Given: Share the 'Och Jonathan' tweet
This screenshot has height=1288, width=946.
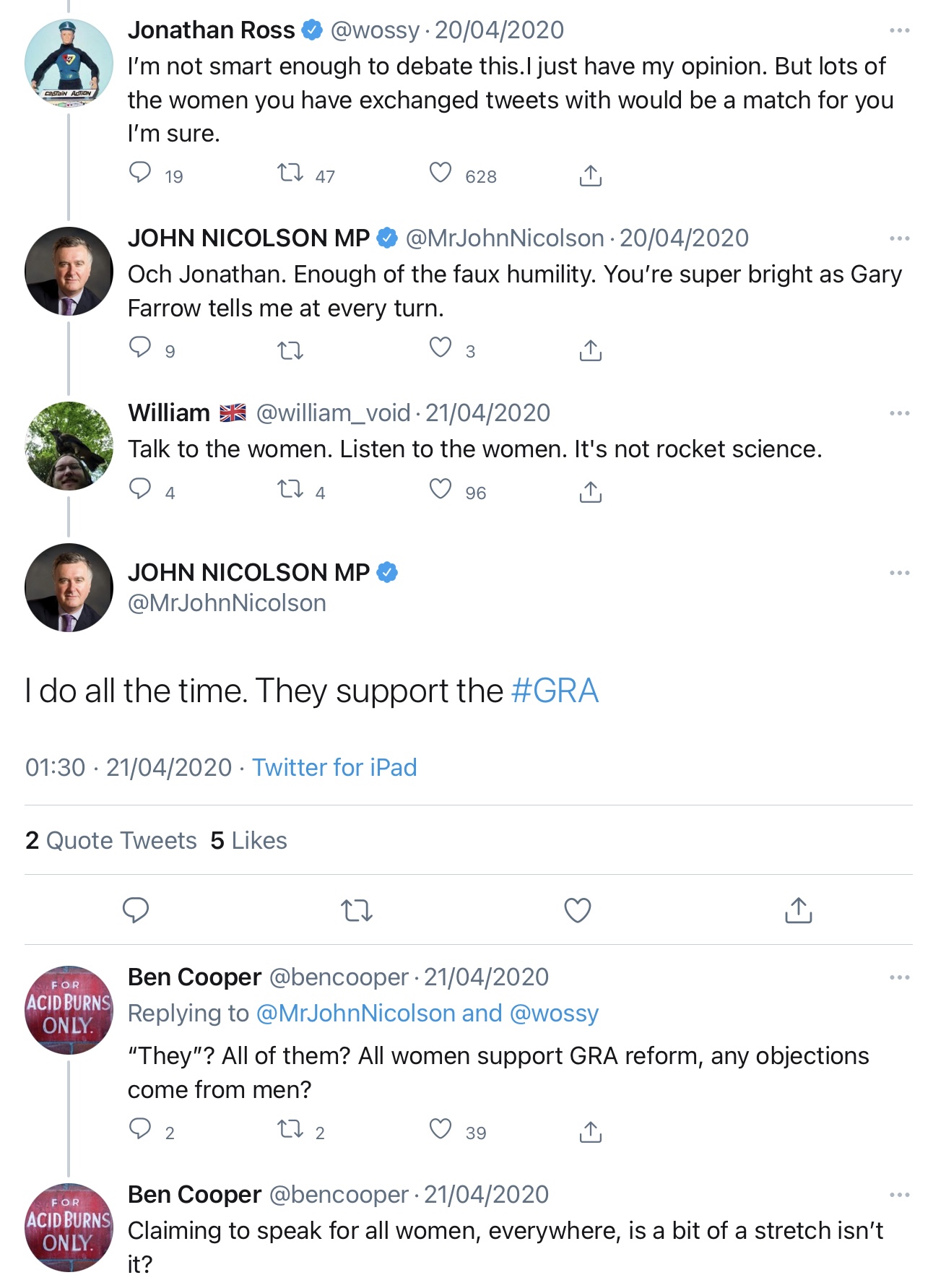Looking at the screenshot, I should click(590, 350).
